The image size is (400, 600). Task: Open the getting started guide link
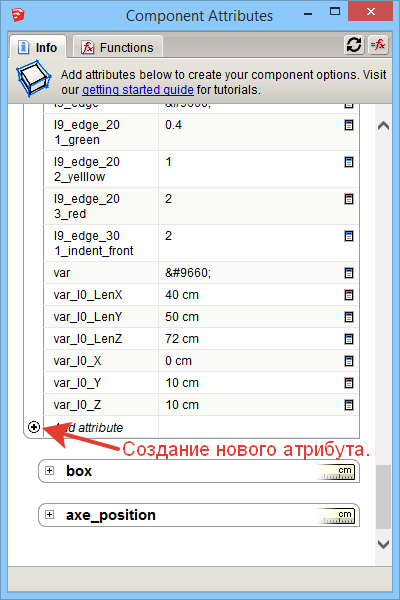138,90
